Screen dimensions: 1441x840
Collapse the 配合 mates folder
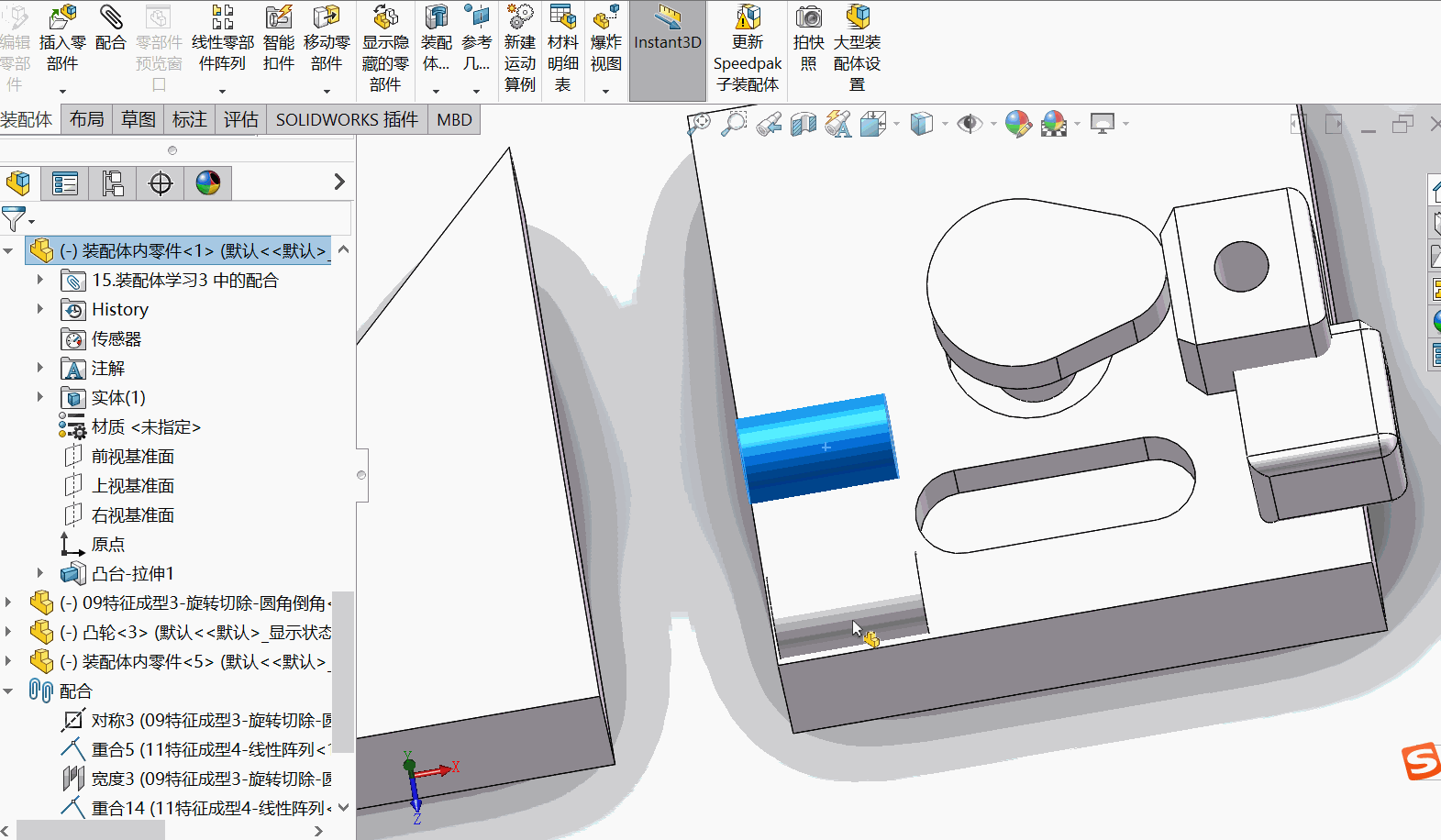click(x=8, y=691)
